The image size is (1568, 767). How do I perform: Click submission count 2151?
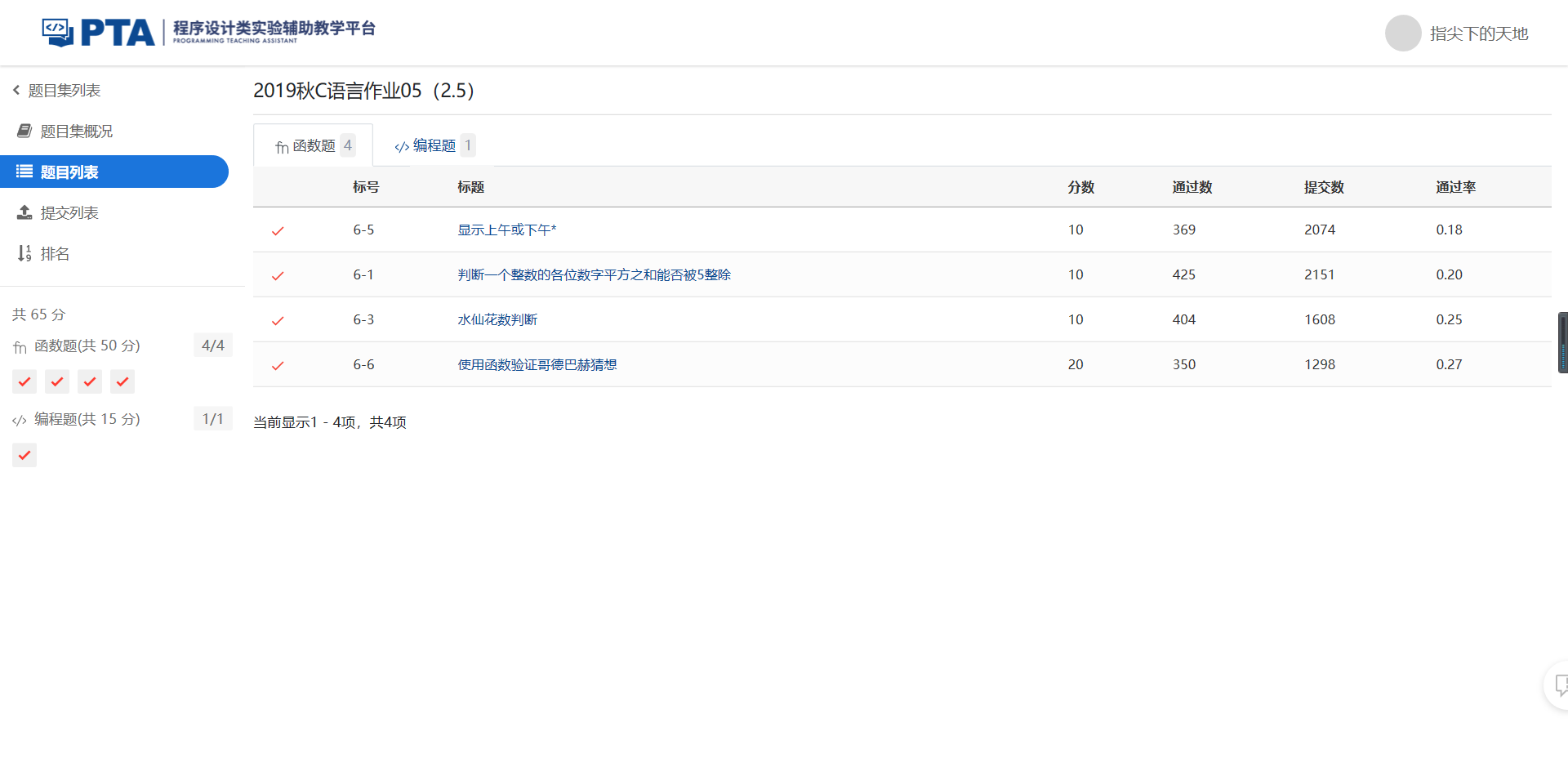click(1320, 274)
